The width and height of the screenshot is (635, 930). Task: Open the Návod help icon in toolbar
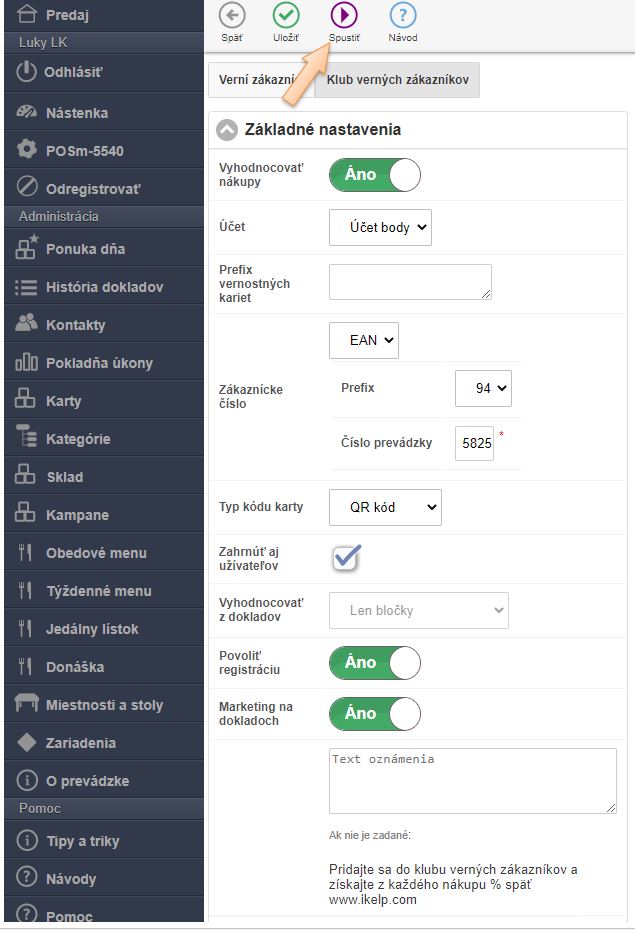click(x=402, y=15)
